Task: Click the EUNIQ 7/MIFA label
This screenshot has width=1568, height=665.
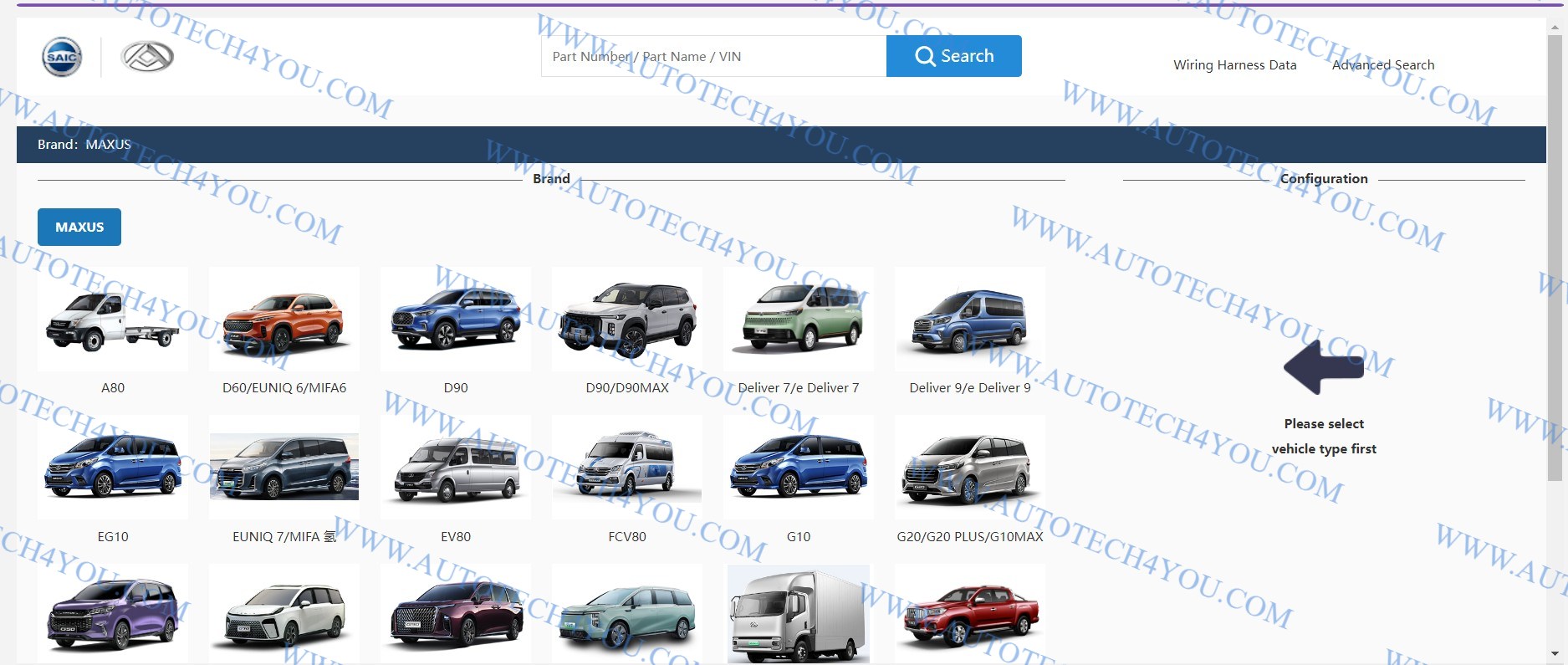Action: [x=284, y=536]
